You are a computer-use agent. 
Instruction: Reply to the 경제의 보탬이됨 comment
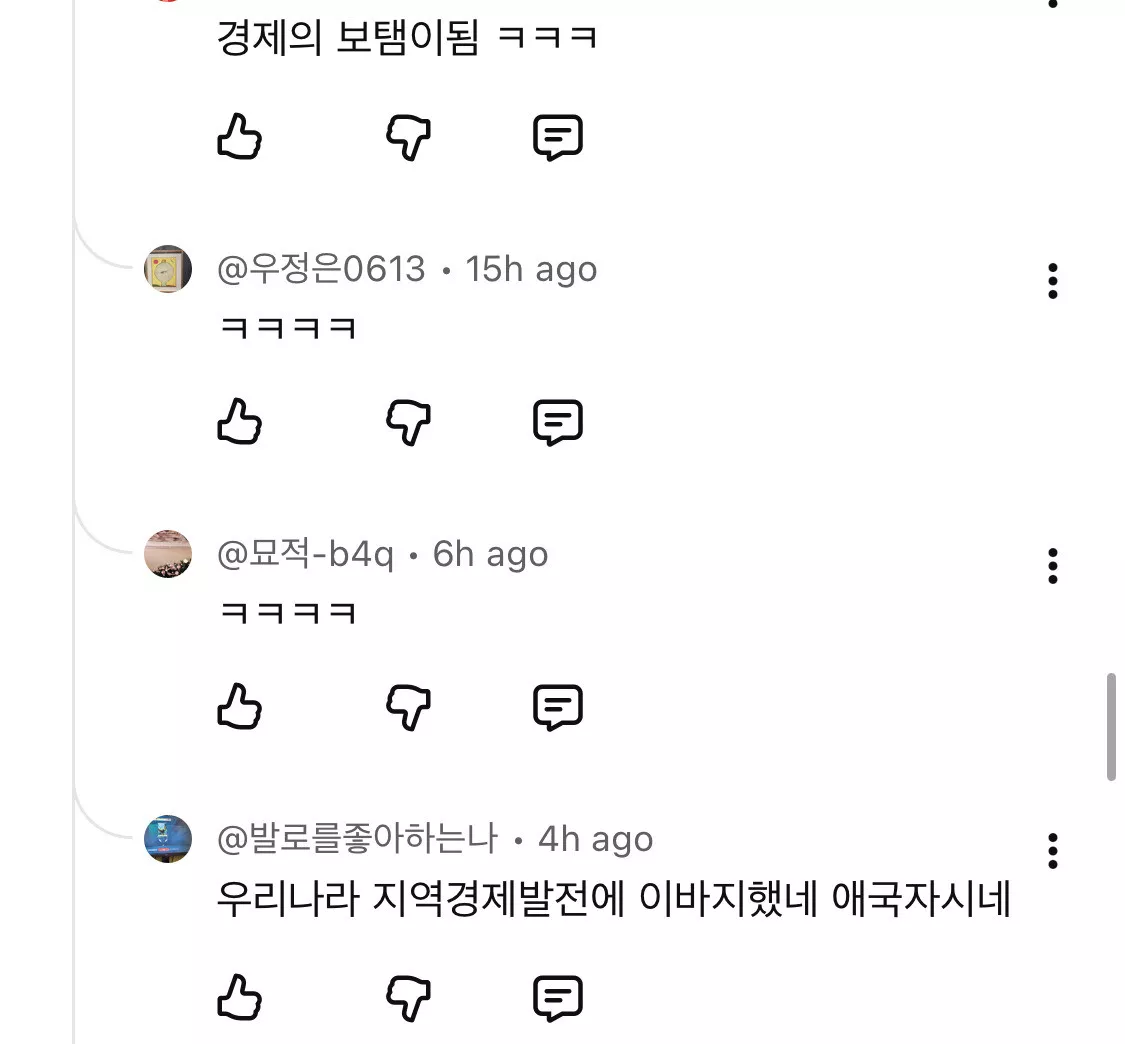pyautogui.click(x=557, y=137)
